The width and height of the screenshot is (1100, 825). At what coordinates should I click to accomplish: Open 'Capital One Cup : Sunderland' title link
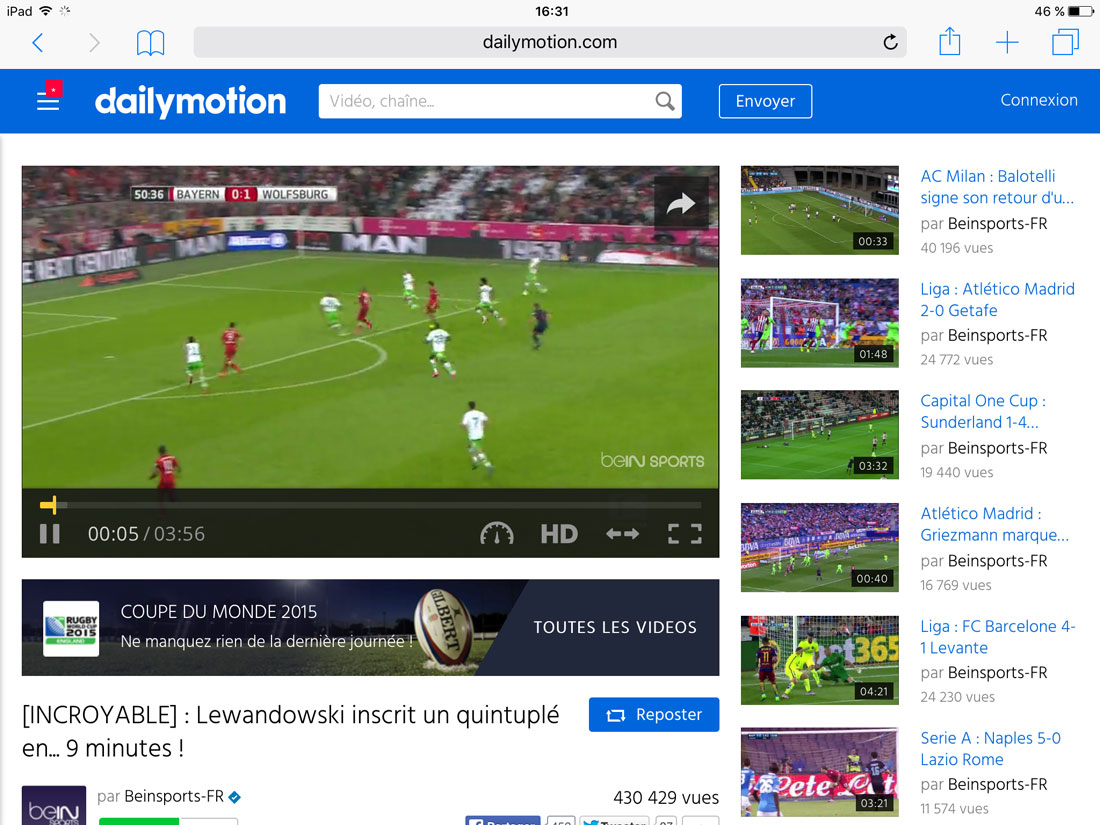click(x=983, y=411)
